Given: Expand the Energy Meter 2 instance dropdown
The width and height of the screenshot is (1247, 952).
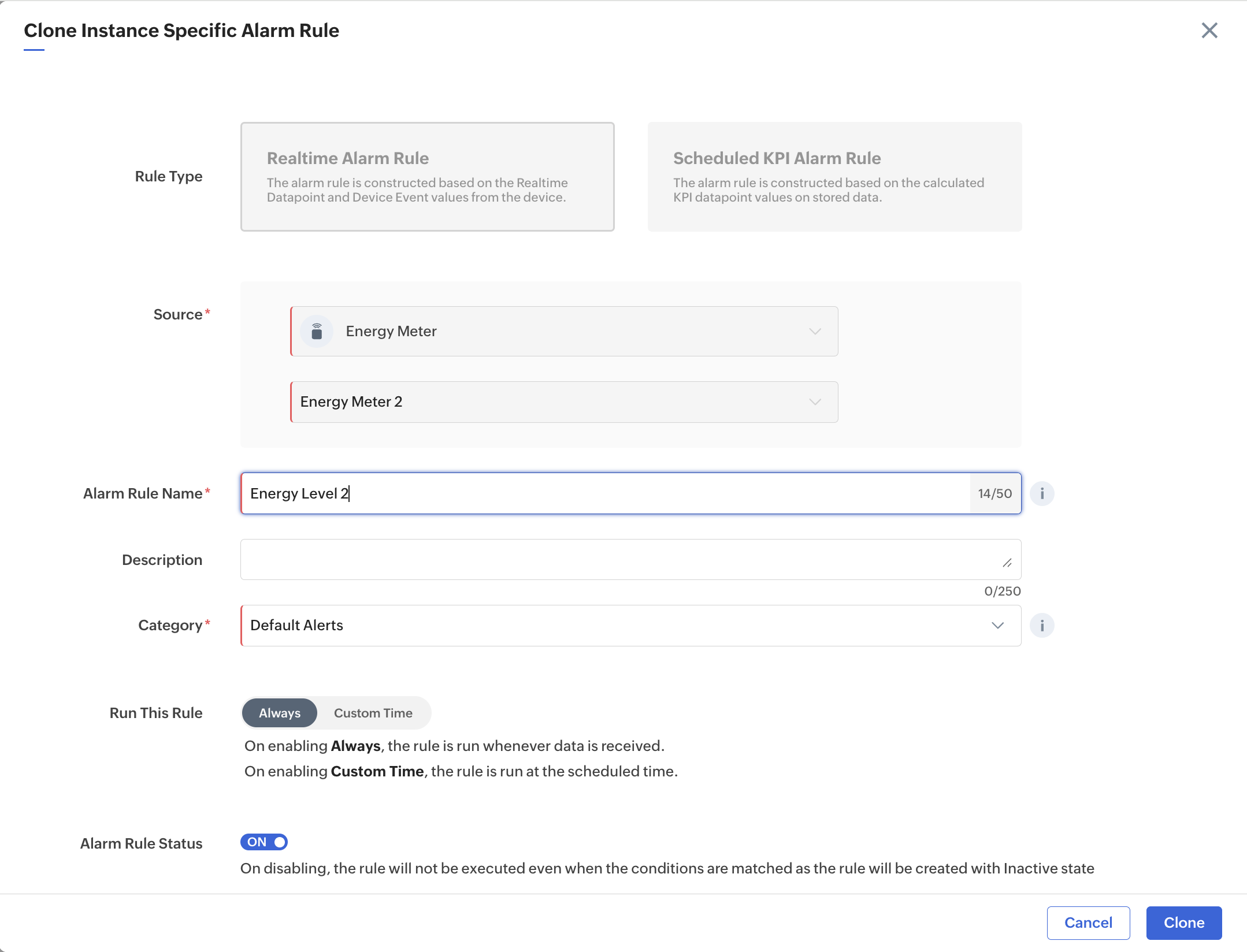Looking at the screenshot, I should click(563, 402).
